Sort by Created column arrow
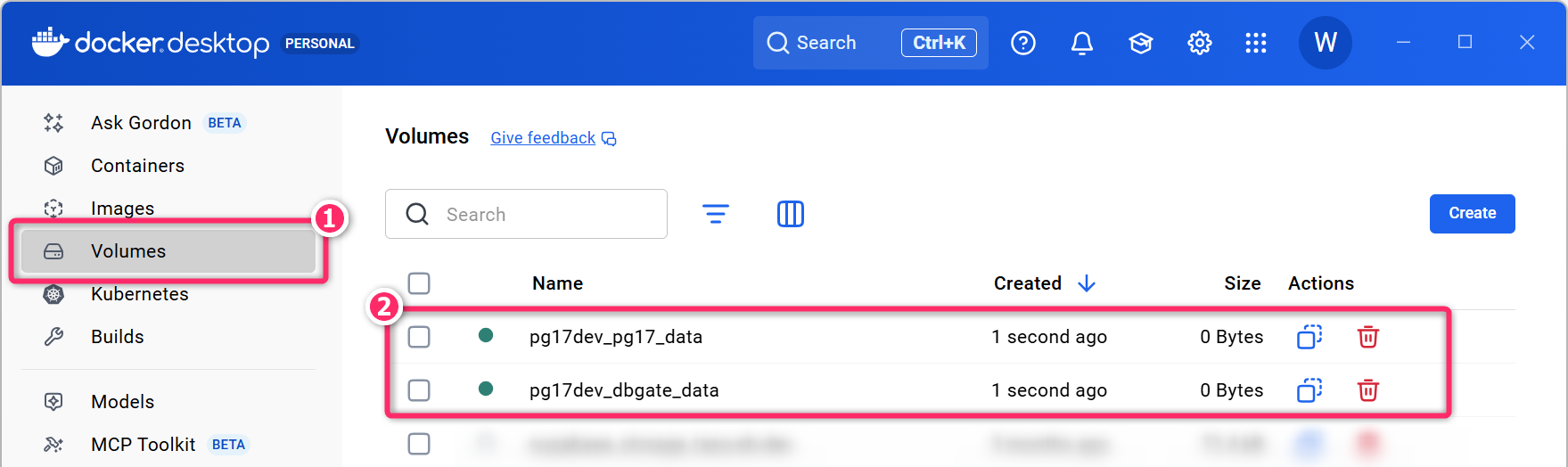Viewport: 1568px width, 467px height. [1086, 283]
